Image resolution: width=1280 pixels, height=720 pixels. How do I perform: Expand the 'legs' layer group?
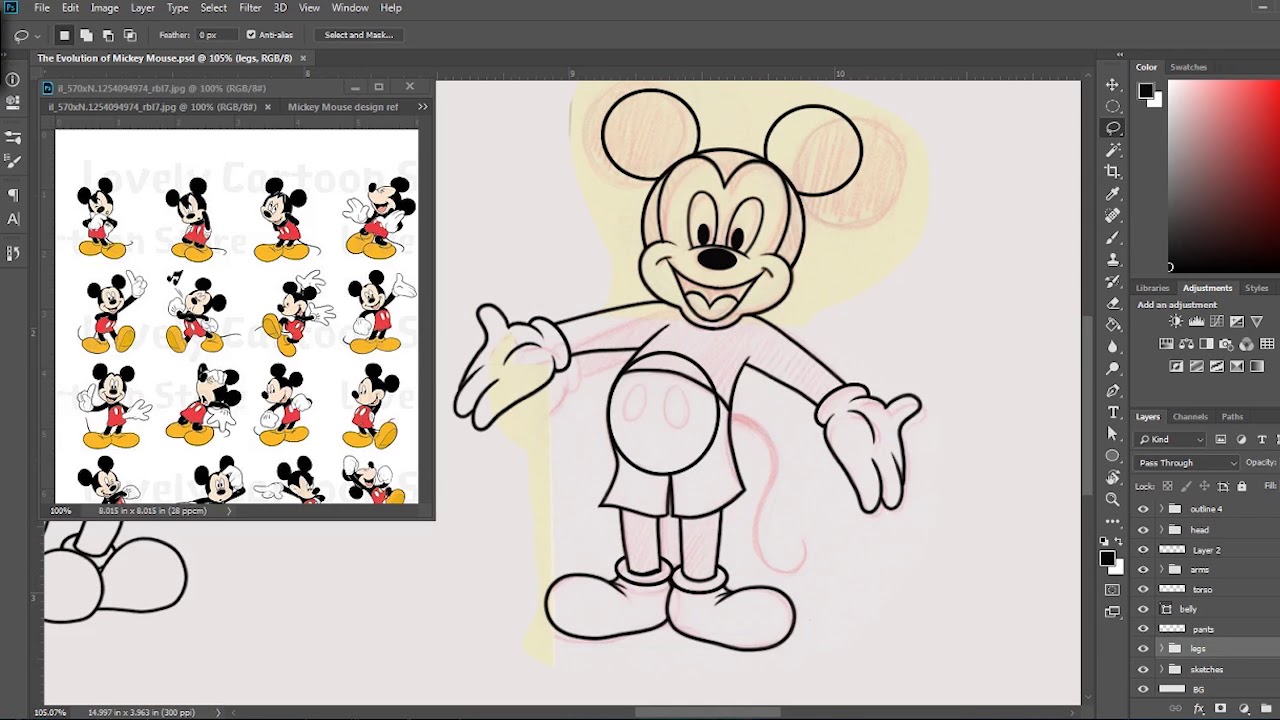click(1161, 649)
